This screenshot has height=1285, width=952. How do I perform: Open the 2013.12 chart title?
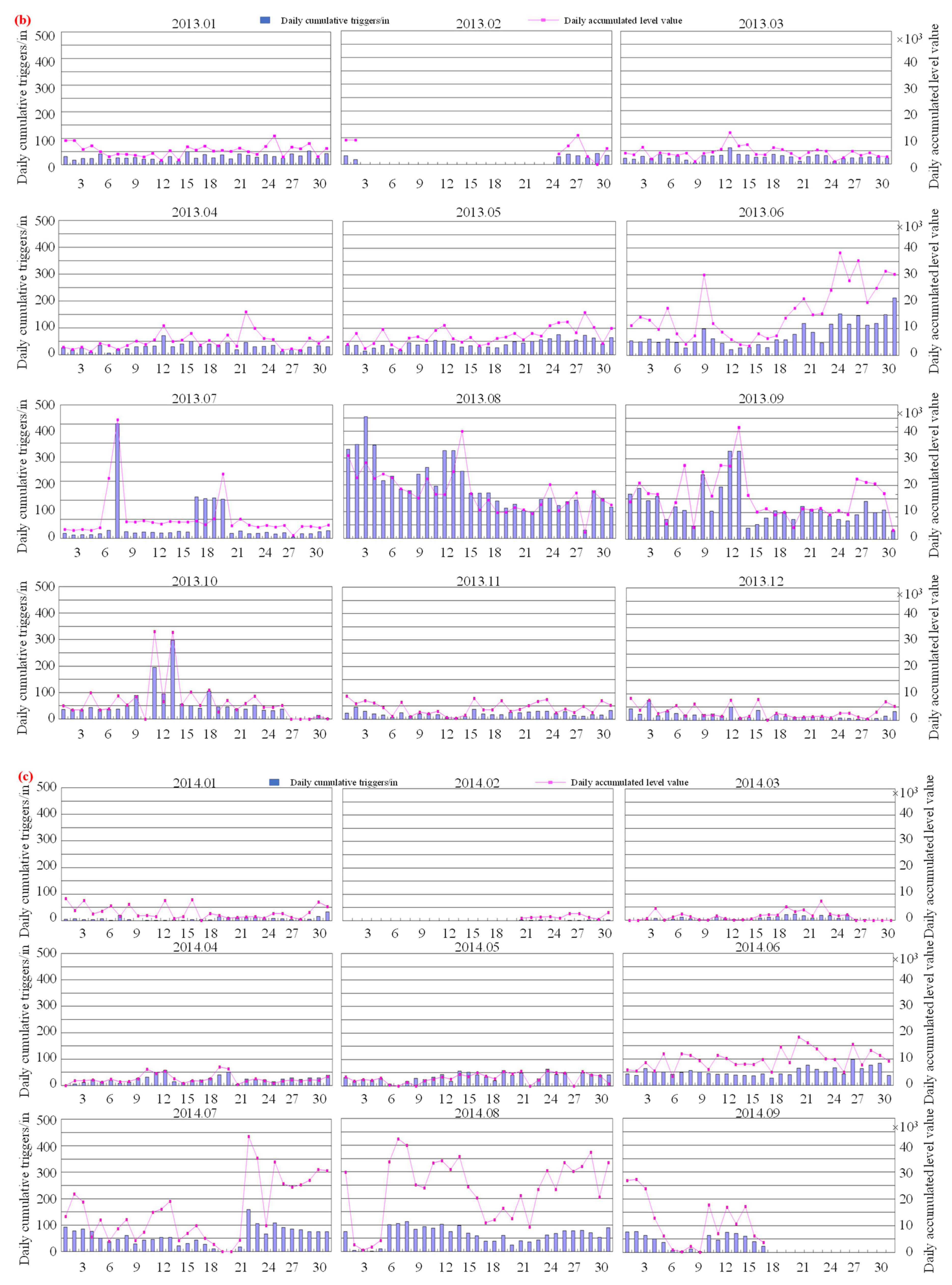pos(761,581)
